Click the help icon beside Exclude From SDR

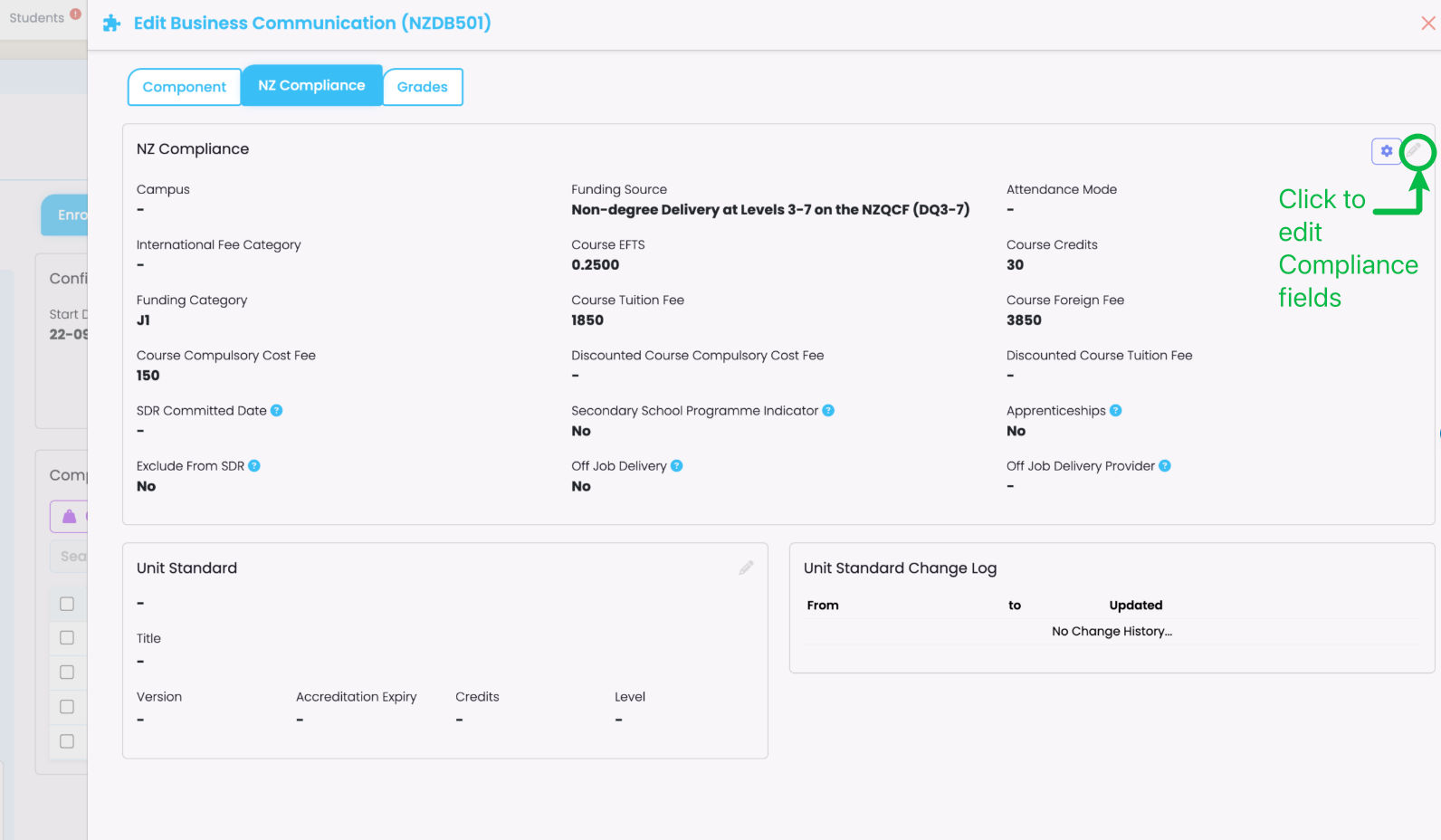(254, 466)
